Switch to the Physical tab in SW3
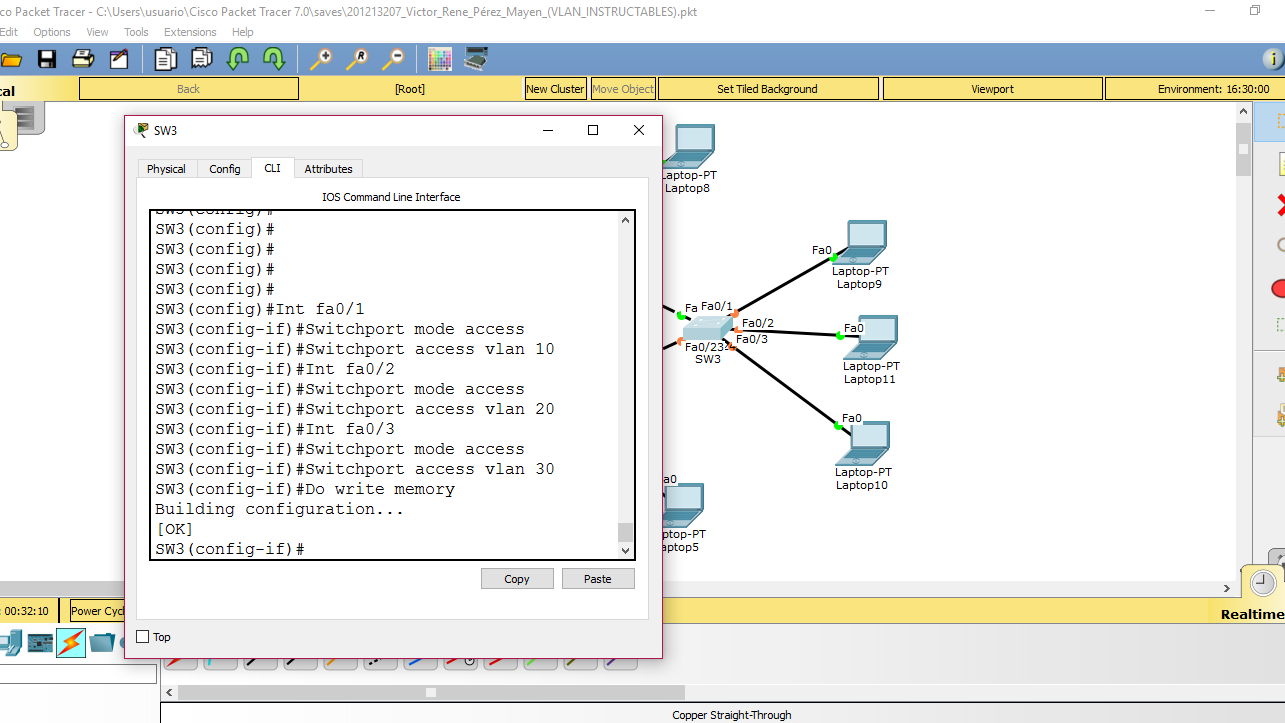The width and height of the screenshot is (1285, 723). point(166,169)
